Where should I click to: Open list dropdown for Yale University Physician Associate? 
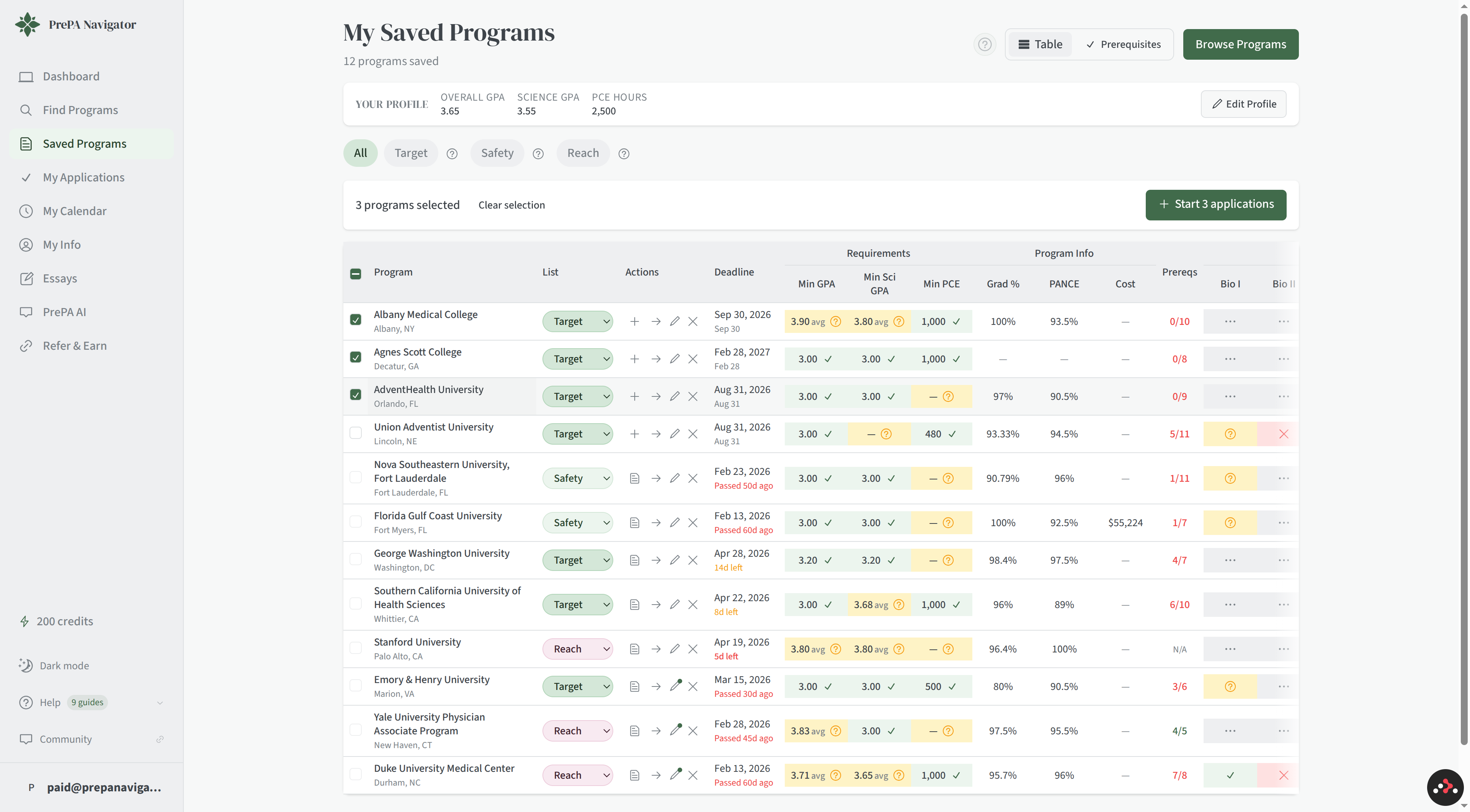pyautogui.click(x=578, y=731)
